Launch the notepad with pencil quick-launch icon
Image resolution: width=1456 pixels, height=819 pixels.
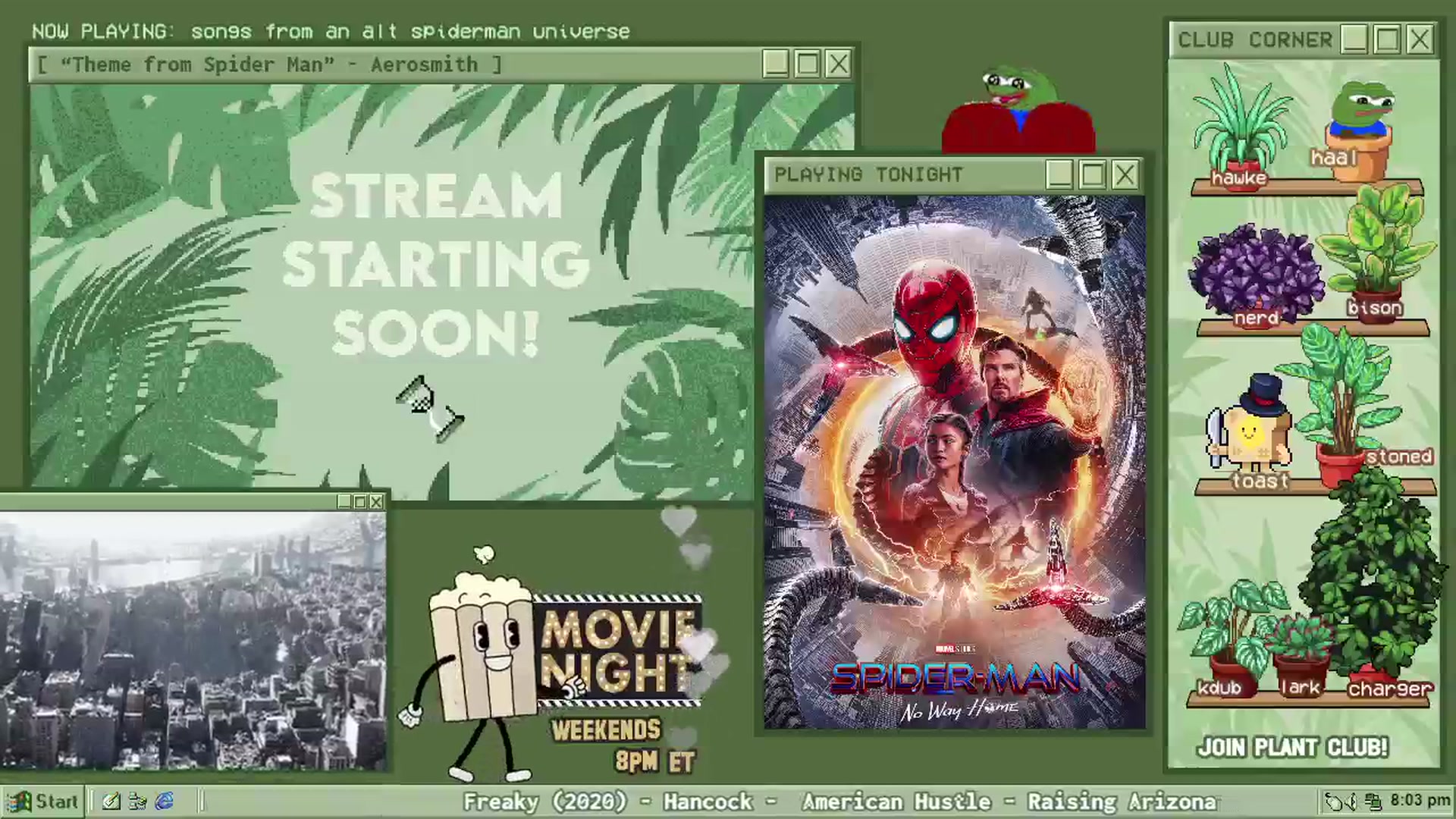pos(111,801)
